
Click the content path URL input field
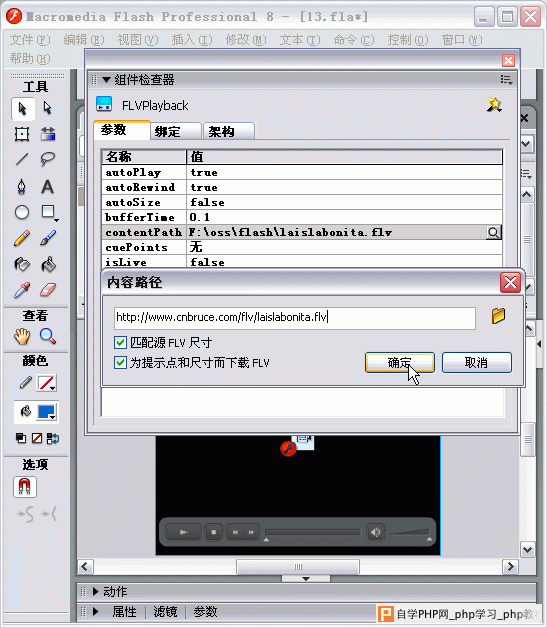click(295, 318)
